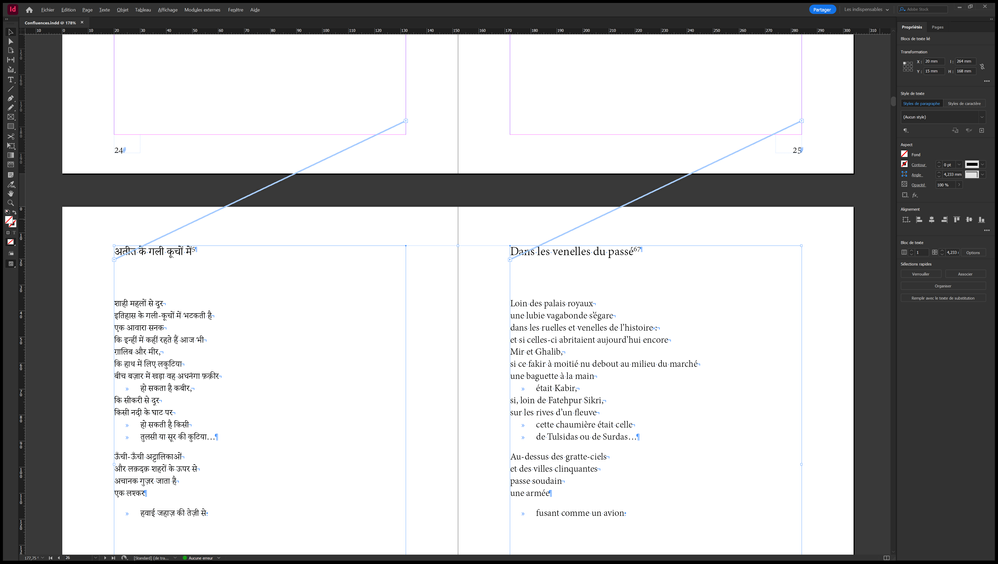Screen dimensions: 998x564
Task: Select the Zoom tool
Action: pyautogui.click(x=11, y=203)
